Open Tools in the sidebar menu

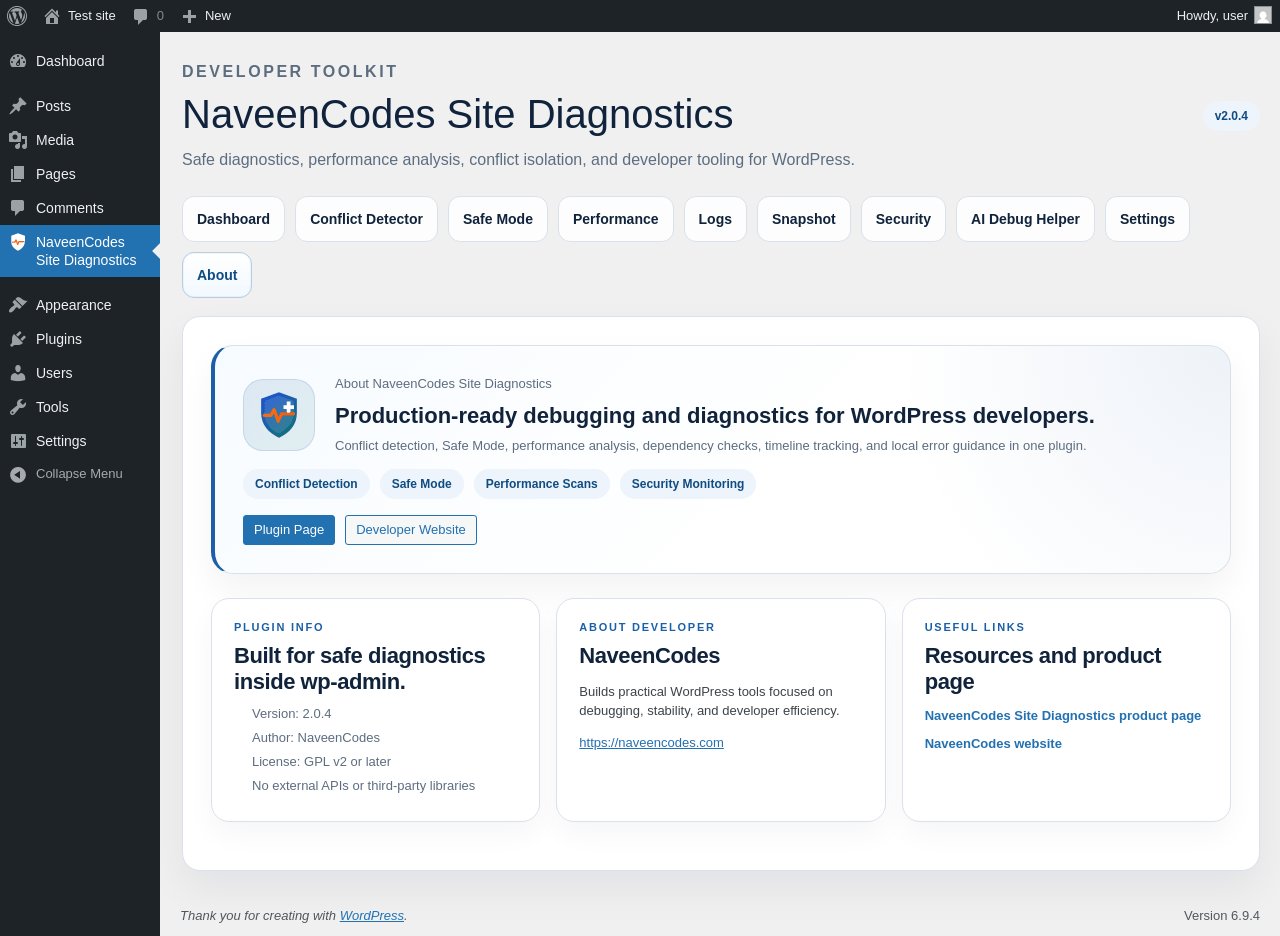click(x=80, y=407)
